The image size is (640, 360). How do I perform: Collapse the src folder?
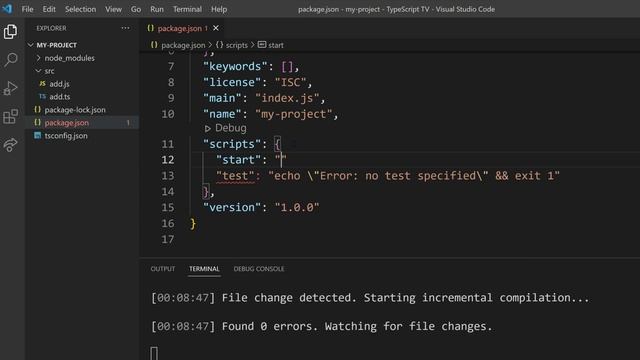[38, 71]
